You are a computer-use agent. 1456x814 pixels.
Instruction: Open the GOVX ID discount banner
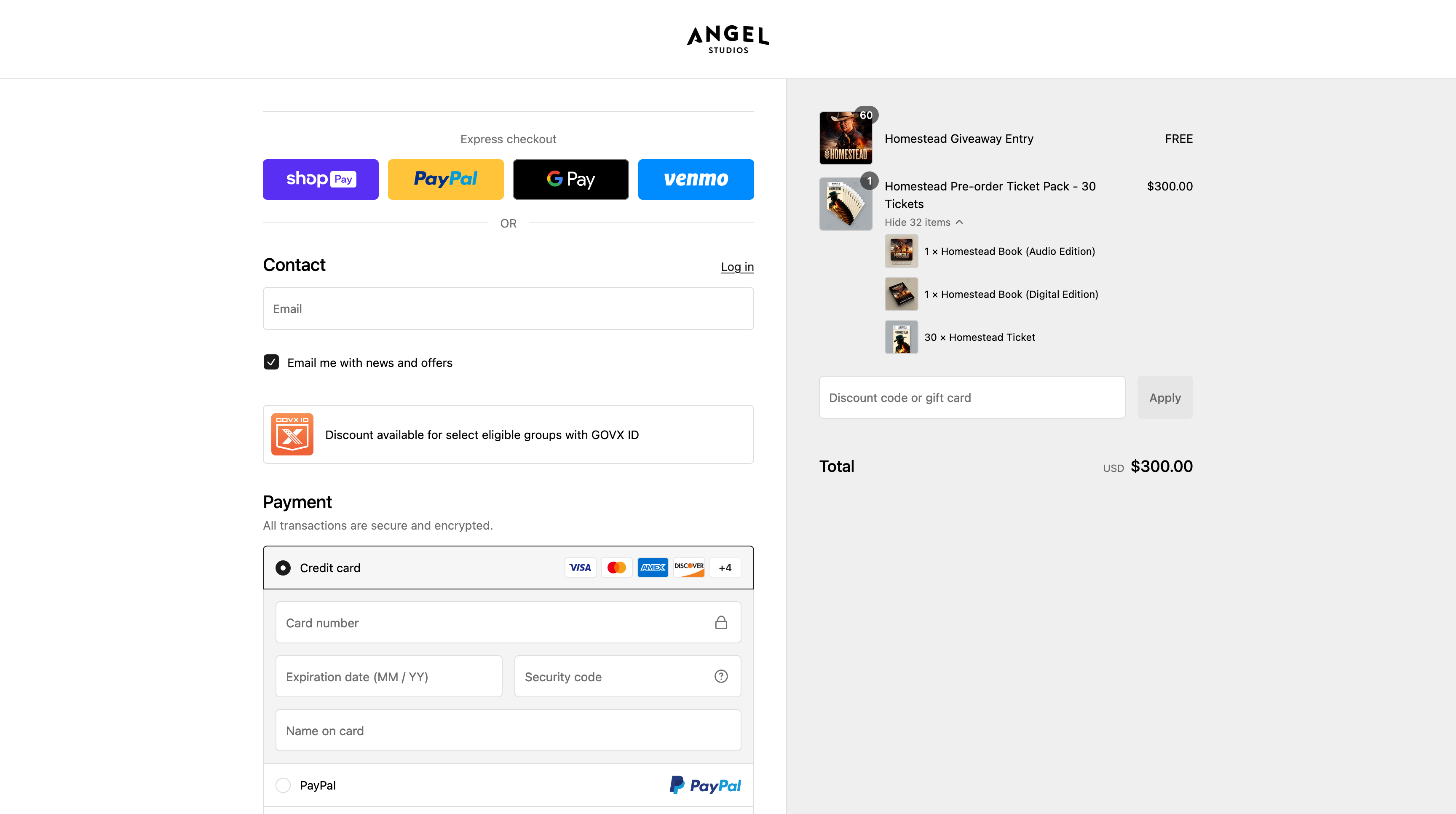click(x=508, y=434)
